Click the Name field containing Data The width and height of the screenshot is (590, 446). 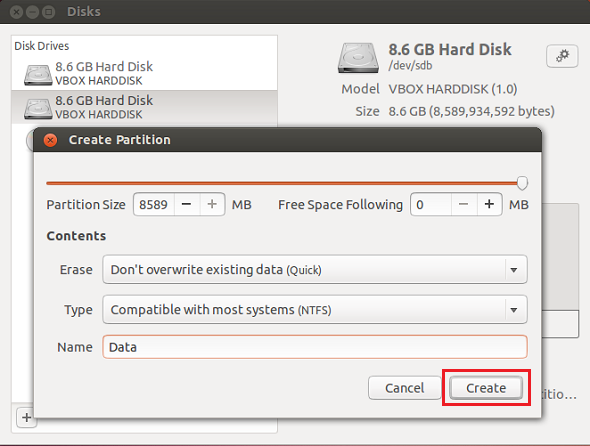315,347
